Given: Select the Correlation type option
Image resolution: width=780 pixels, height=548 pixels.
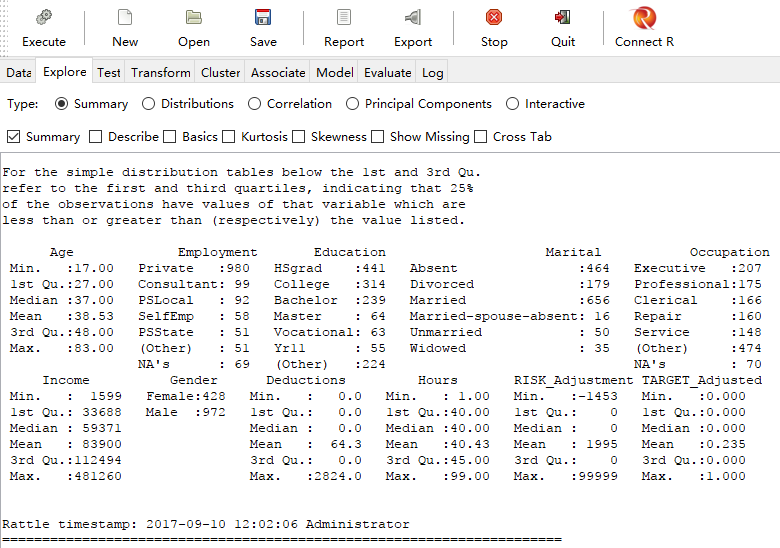Looking at the screenshot, I should [x=254, y=104].
